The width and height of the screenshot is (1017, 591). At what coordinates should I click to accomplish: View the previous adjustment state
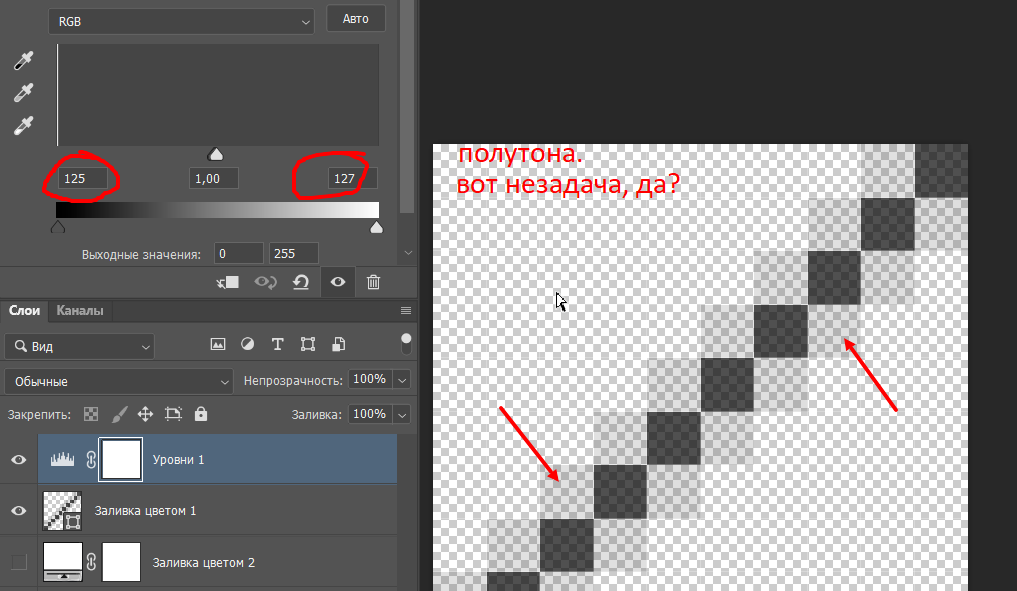[x=265, y=282]
